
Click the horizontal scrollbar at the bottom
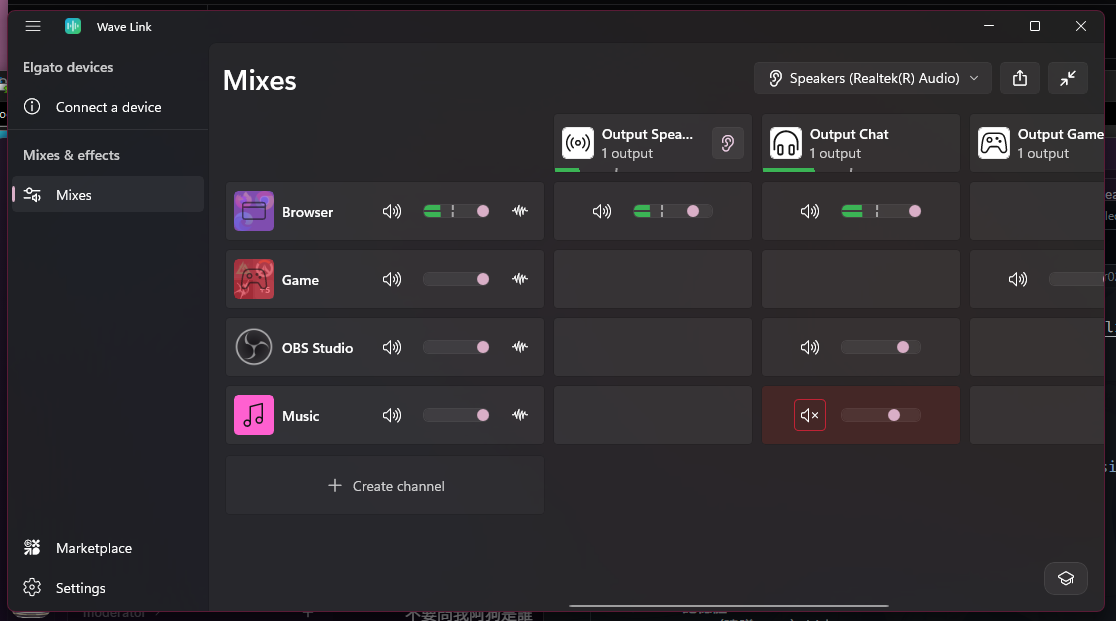point(729,606)
